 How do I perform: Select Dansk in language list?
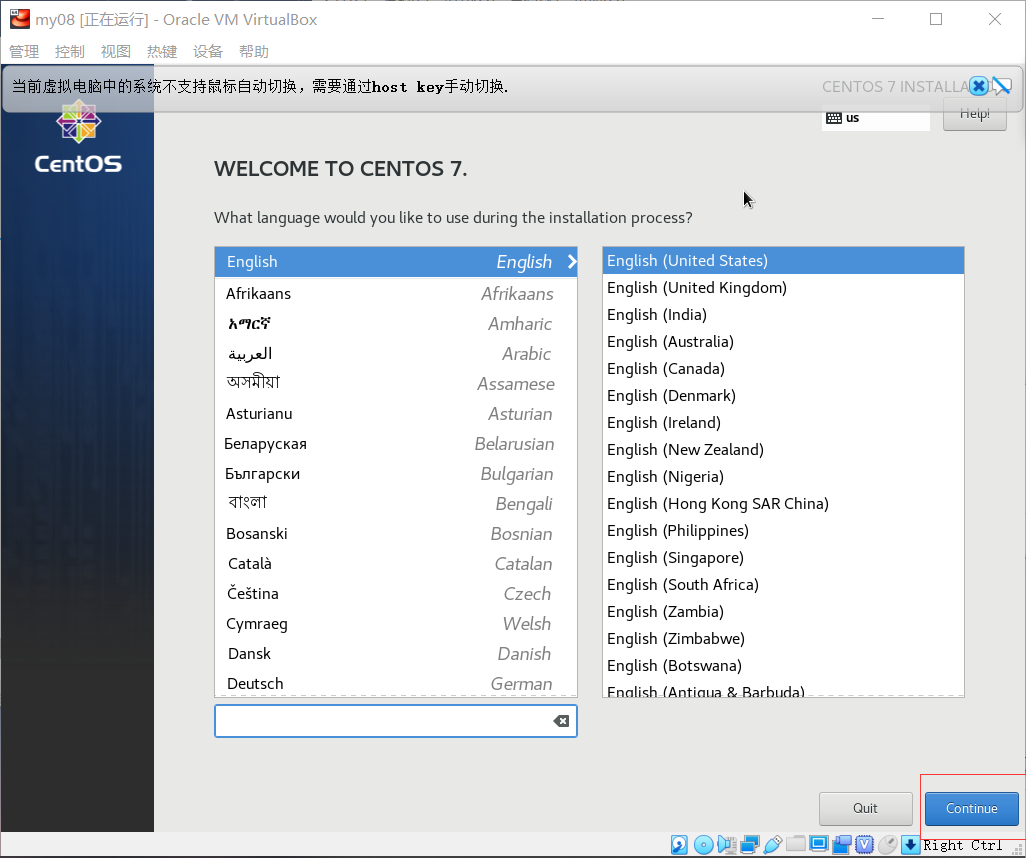(396, 654)
